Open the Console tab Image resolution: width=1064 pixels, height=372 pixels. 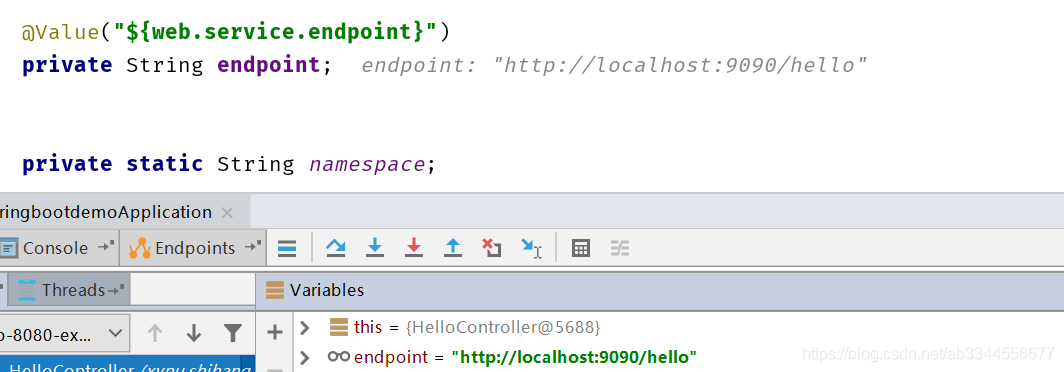point(55,248)
